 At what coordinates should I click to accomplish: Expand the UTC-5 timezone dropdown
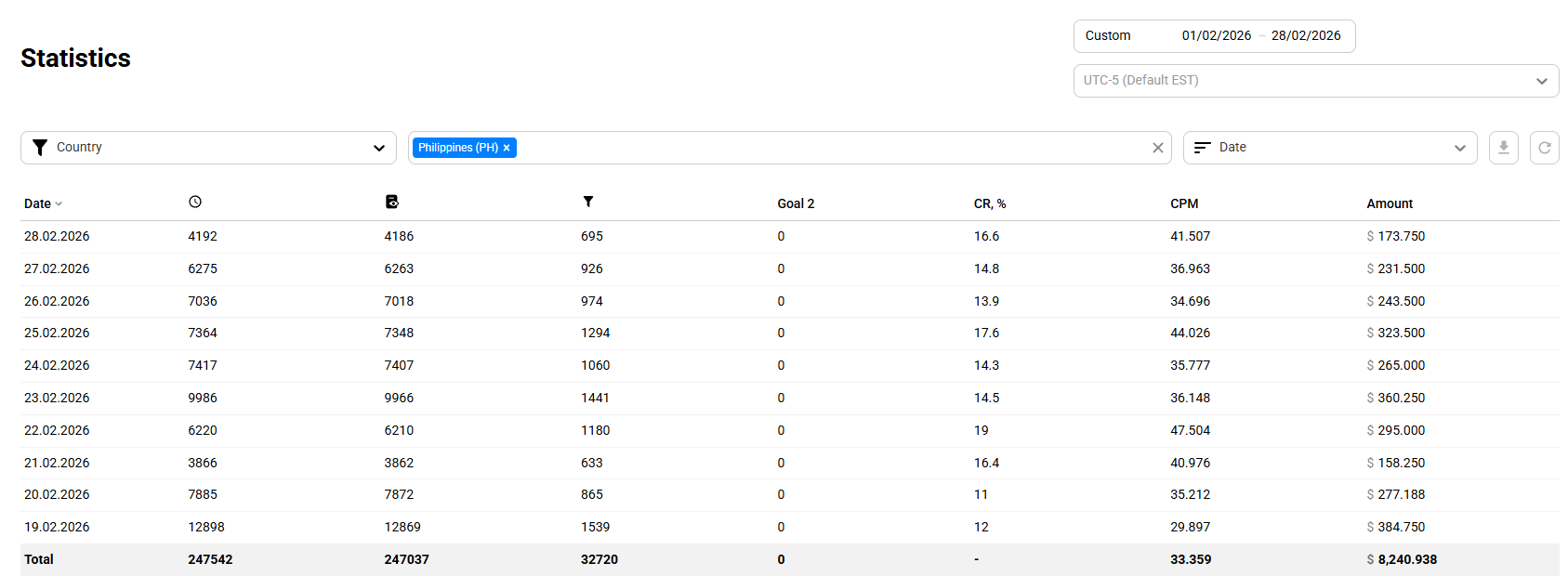coord(1542,81)
